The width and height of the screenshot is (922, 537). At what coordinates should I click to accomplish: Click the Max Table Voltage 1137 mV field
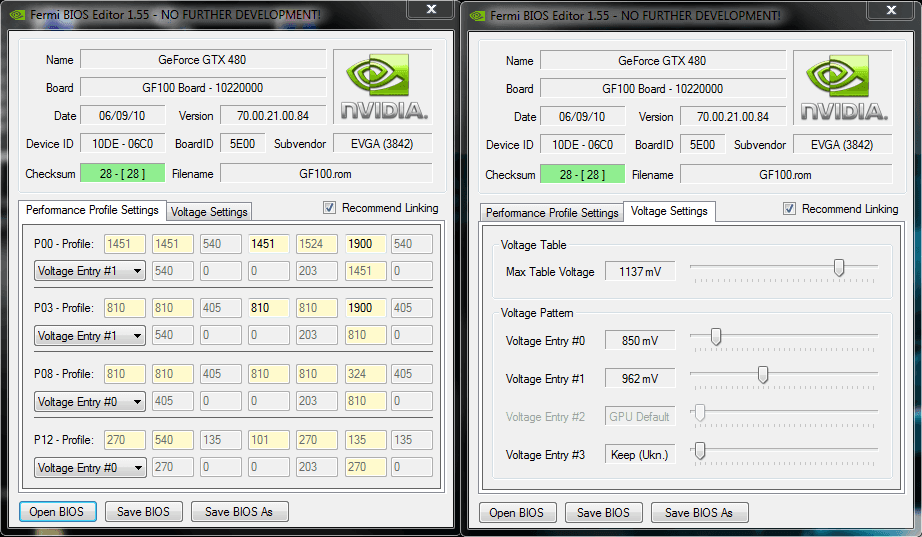(640, 271)
